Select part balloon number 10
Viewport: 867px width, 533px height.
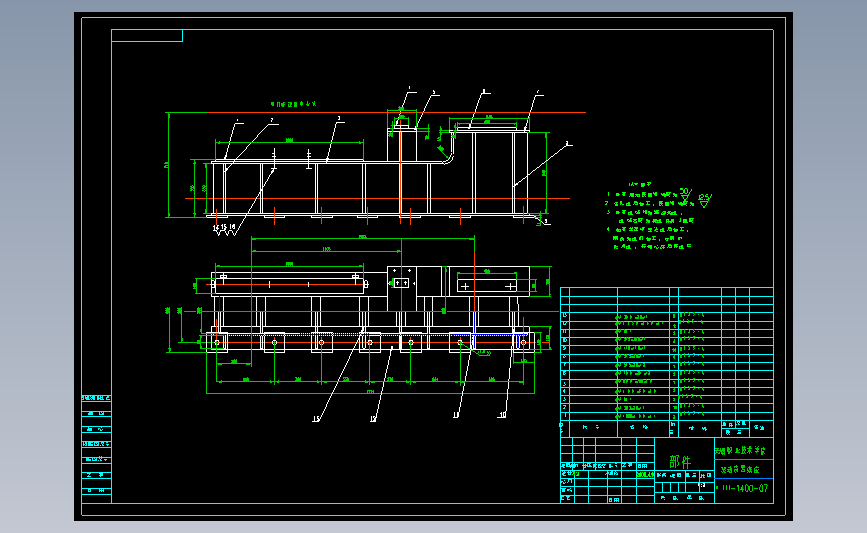[x=503, y=415]
